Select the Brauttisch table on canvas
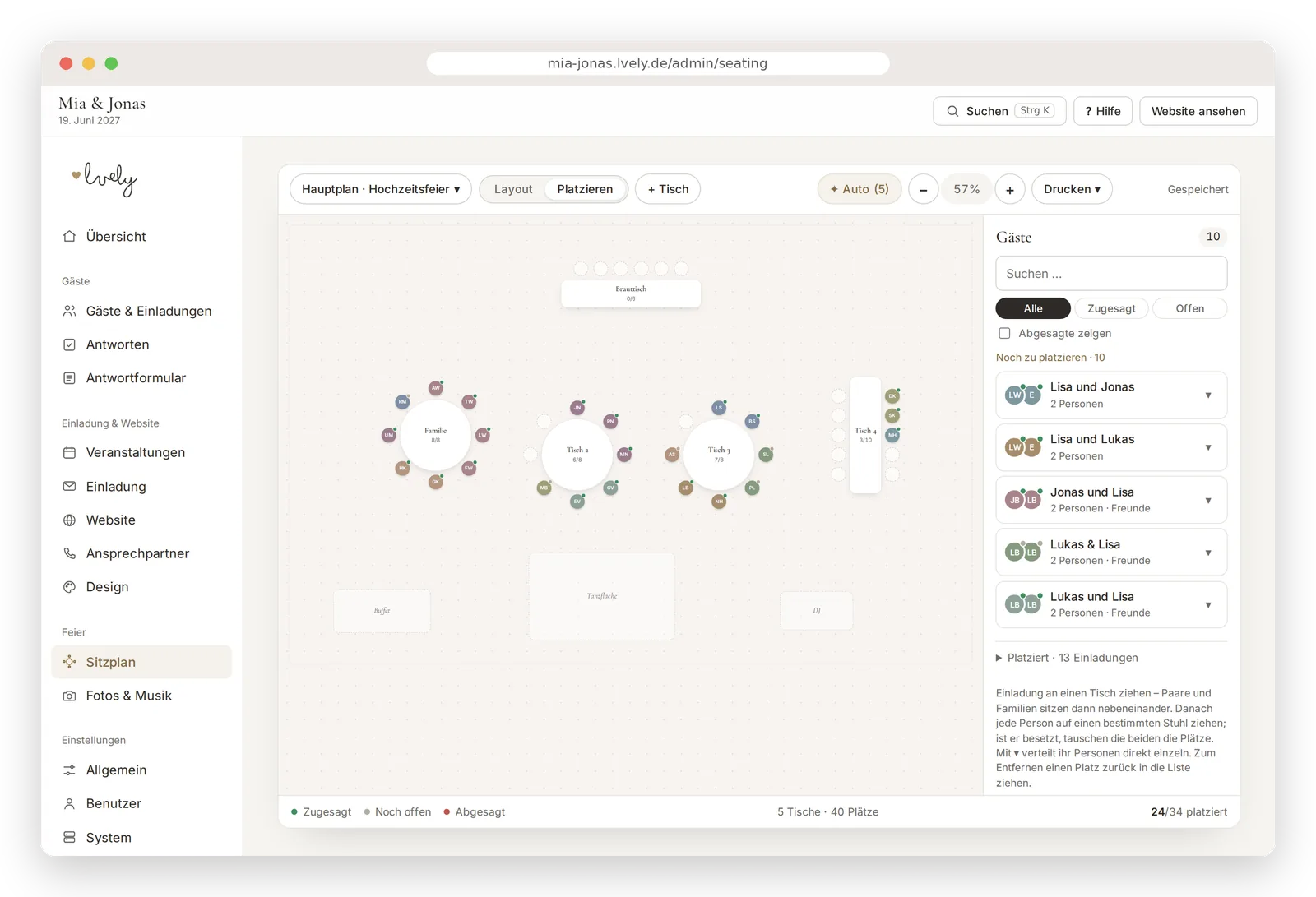 pyautogui.click(x=631, y=294)
